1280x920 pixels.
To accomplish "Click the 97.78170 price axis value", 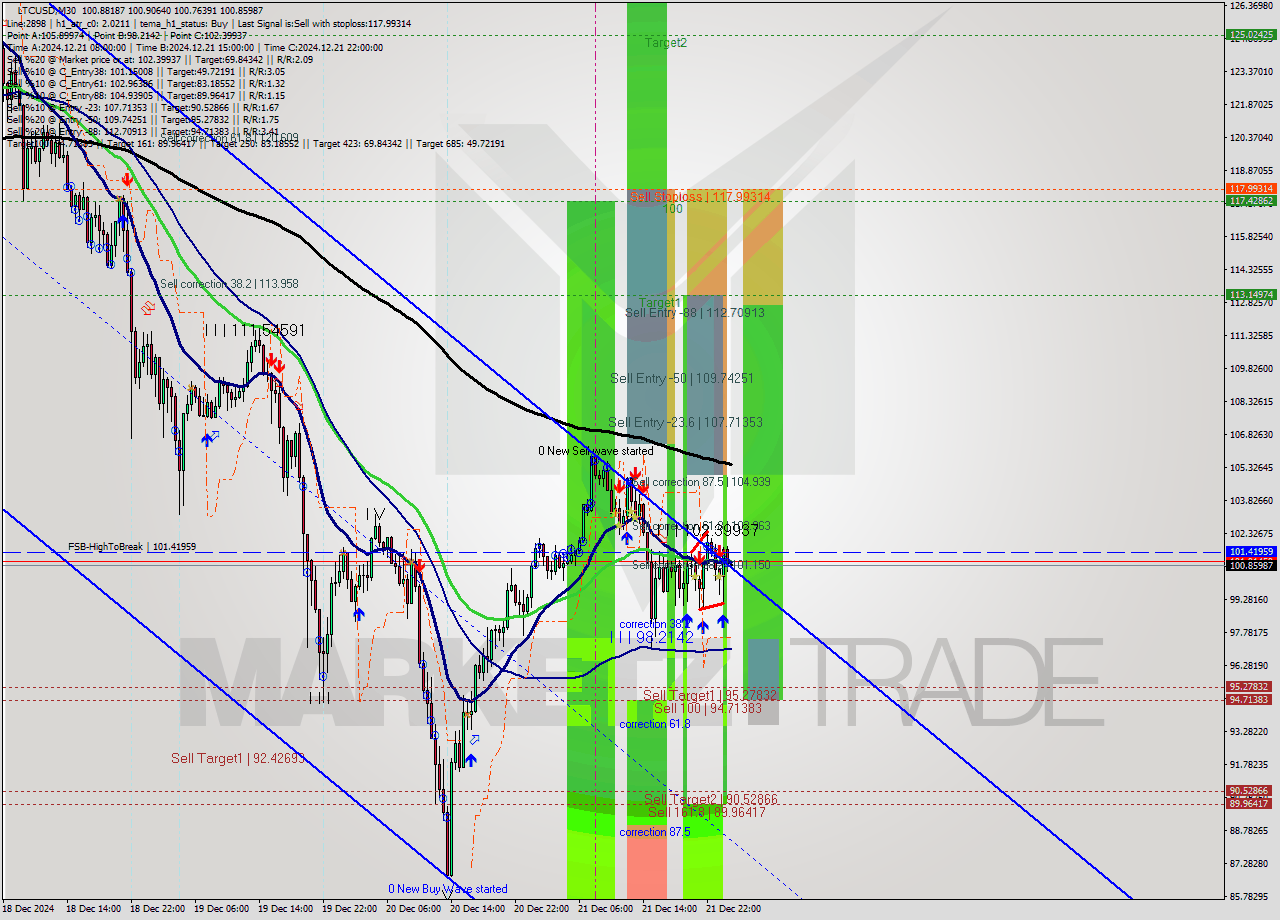I will [x=1251, y=633].
